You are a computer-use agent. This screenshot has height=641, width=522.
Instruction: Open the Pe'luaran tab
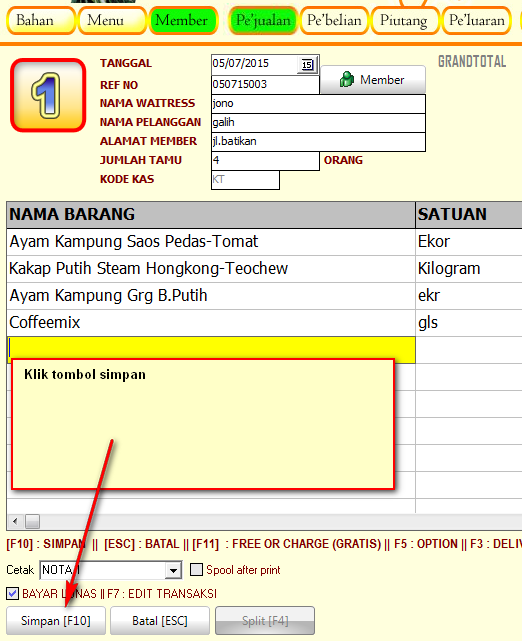[476, 20]
